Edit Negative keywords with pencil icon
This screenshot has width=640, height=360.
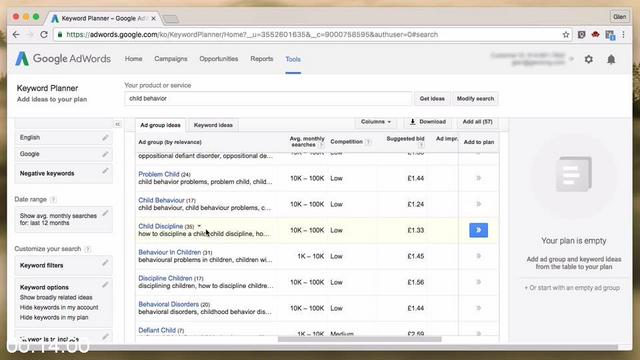click(x=105, y=171)
